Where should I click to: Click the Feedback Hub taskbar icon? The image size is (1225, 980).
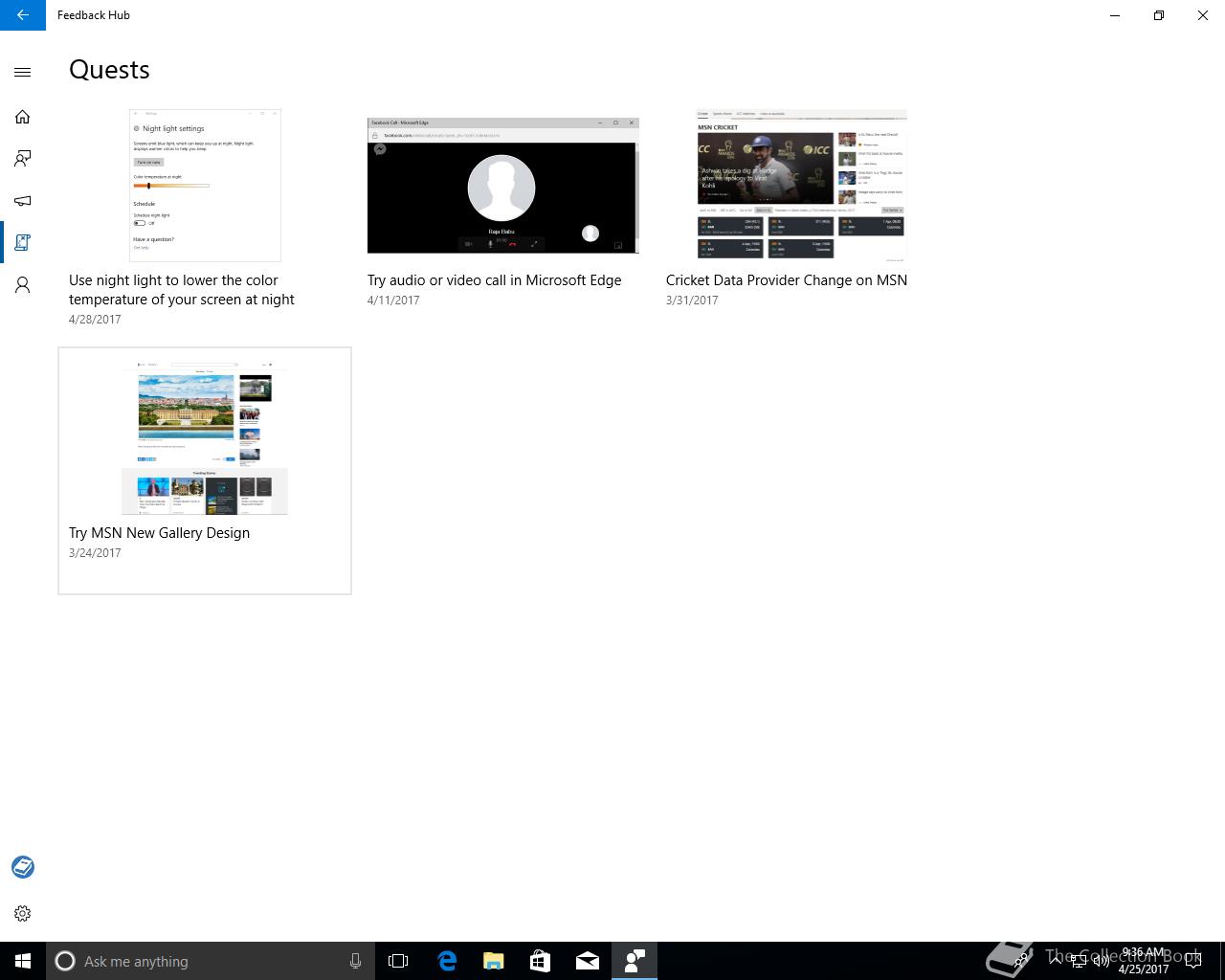[635, 961]
